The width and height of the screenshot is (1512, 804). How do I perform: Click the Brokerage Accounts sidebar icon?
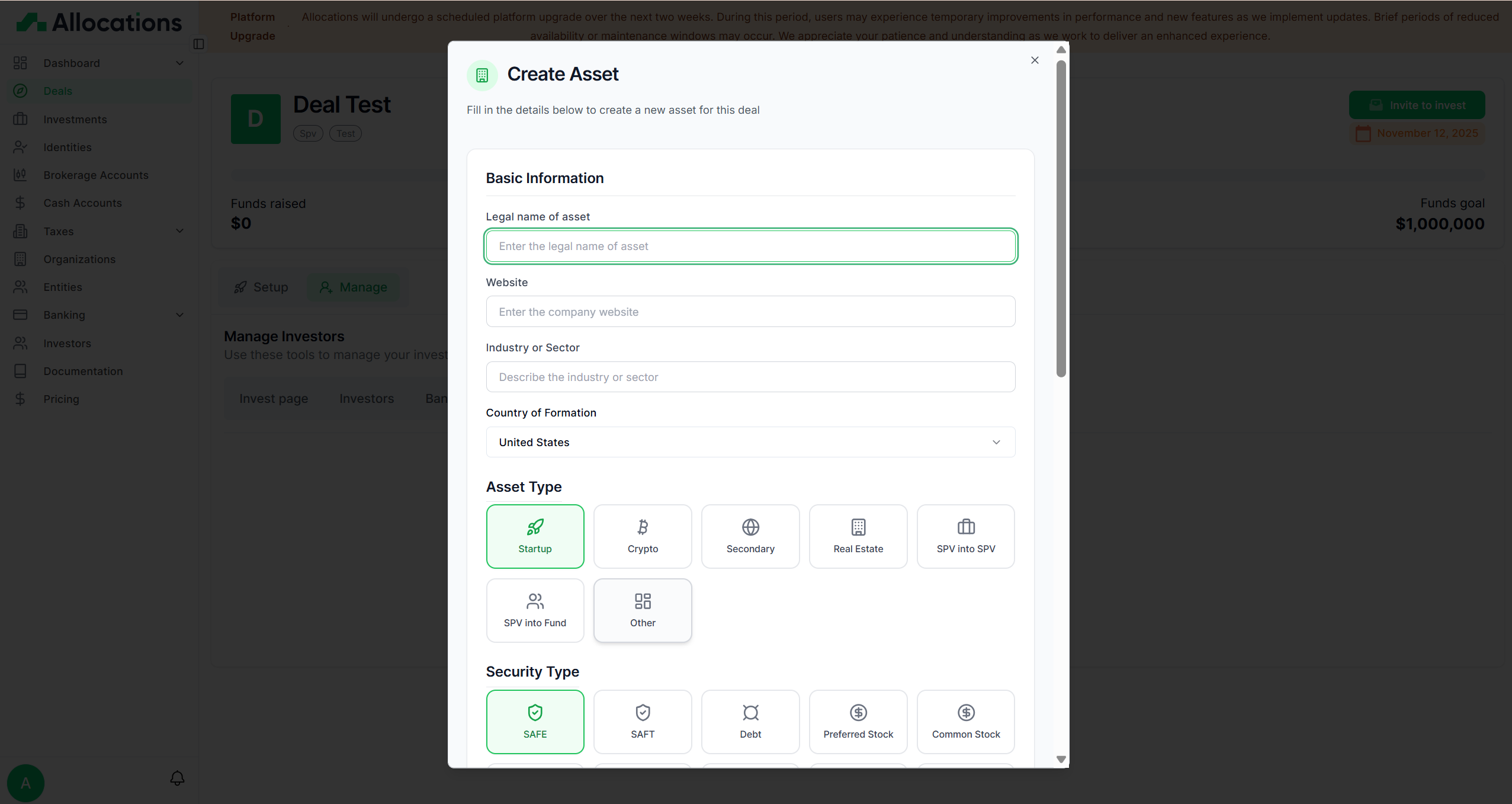pos(20,175)
